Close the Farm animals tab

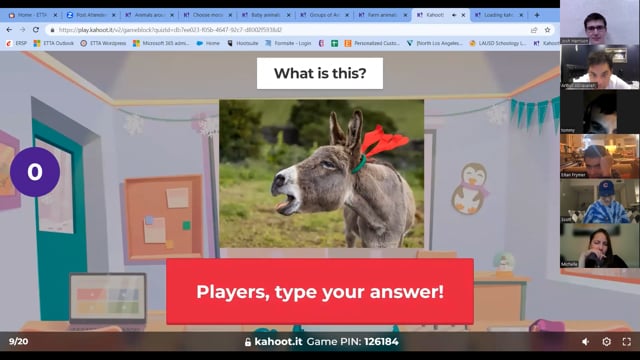[x=405, y=15]
